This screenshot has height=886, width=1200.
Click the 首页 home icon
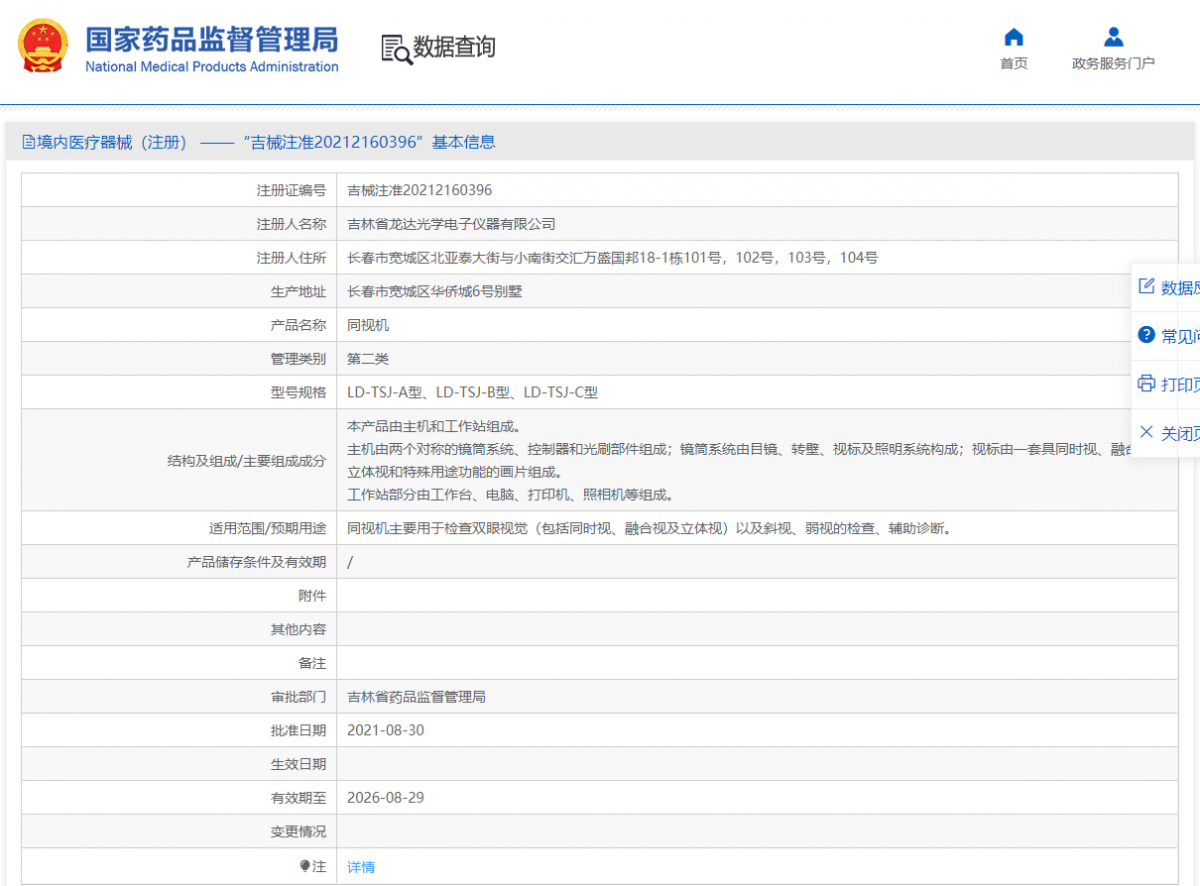click(1013, 38)
